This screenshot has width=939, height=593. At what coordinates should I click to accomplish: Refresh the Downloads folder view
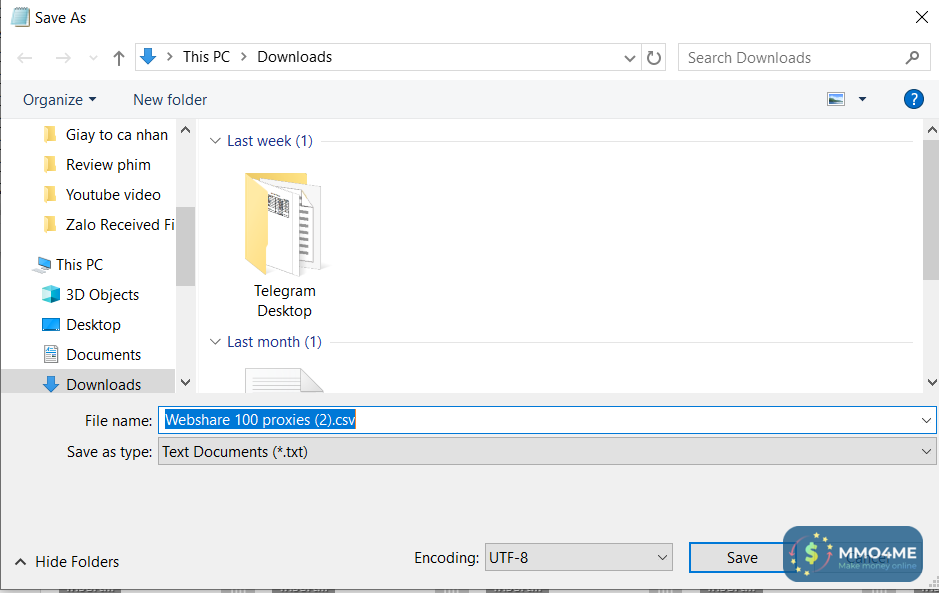pos(654,58)
